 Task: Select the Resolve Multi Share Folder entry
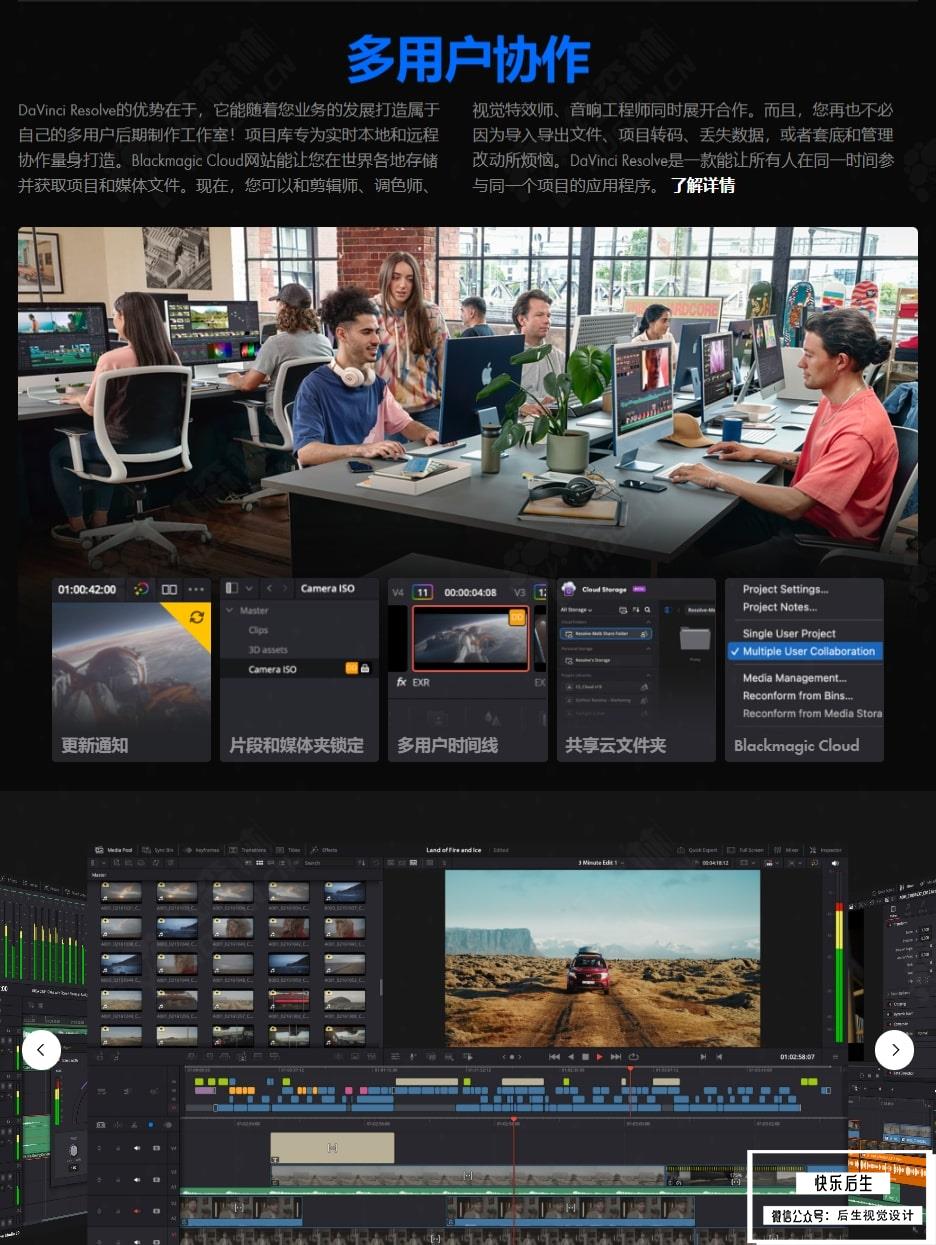tap(607, 634)
